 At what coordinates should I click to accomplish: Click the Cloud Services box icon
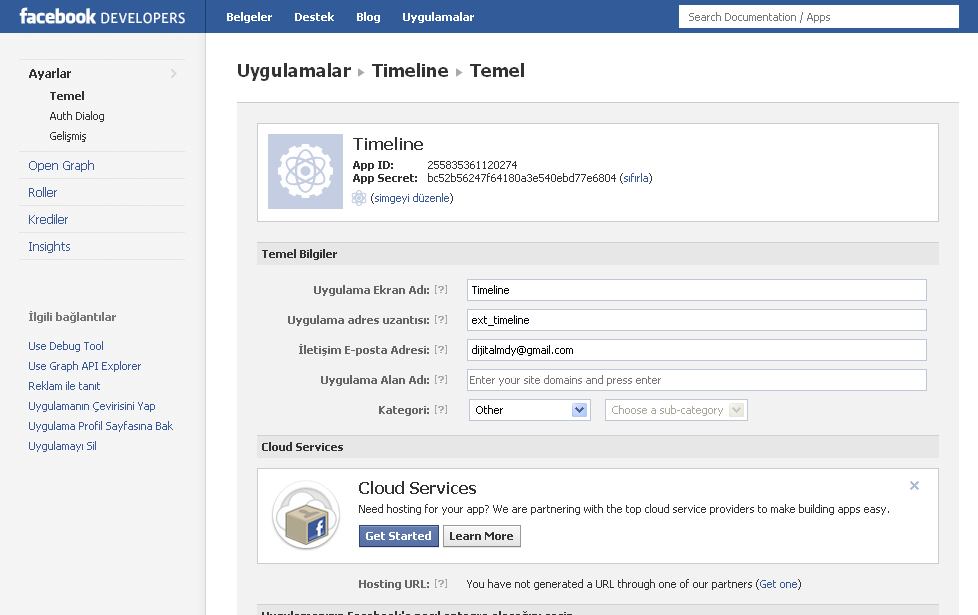306,515
